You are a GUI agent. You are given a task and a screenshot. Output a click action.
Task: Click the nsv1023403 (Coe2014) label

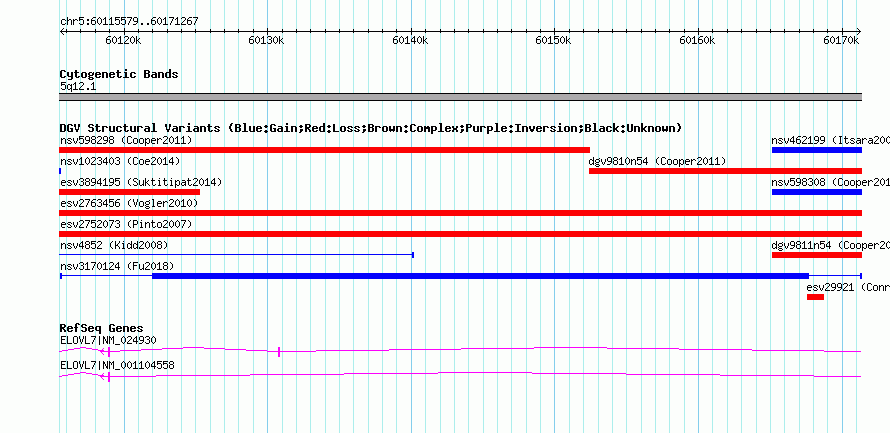[120, 161]
